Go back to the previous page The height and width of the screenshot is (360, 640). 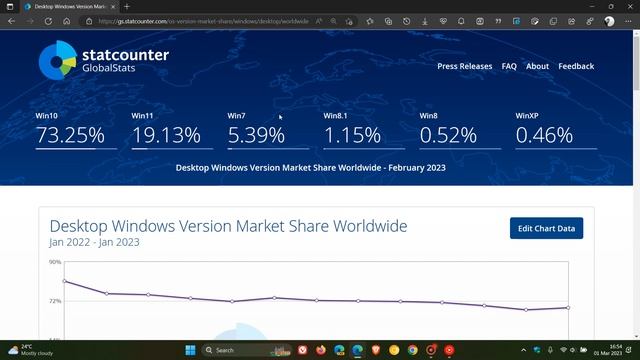pyautogui.click(x=11, y=21)
